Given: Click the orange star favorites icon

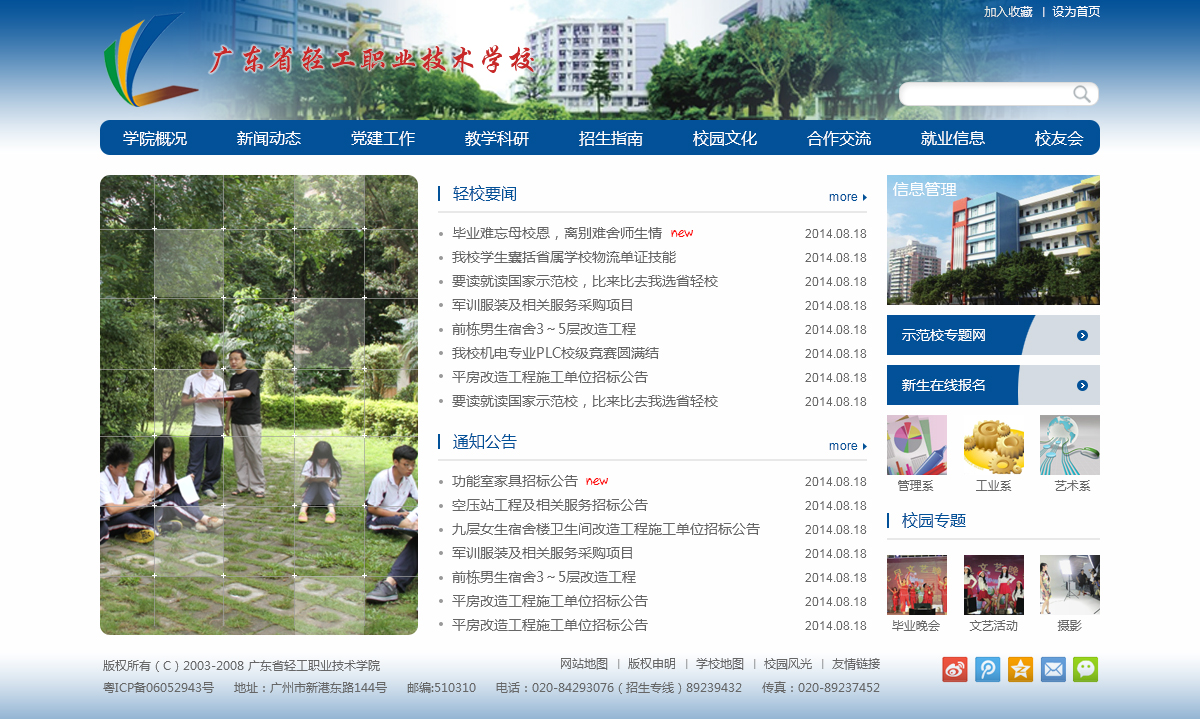Looking at the screenshot, I should 1021,669.
